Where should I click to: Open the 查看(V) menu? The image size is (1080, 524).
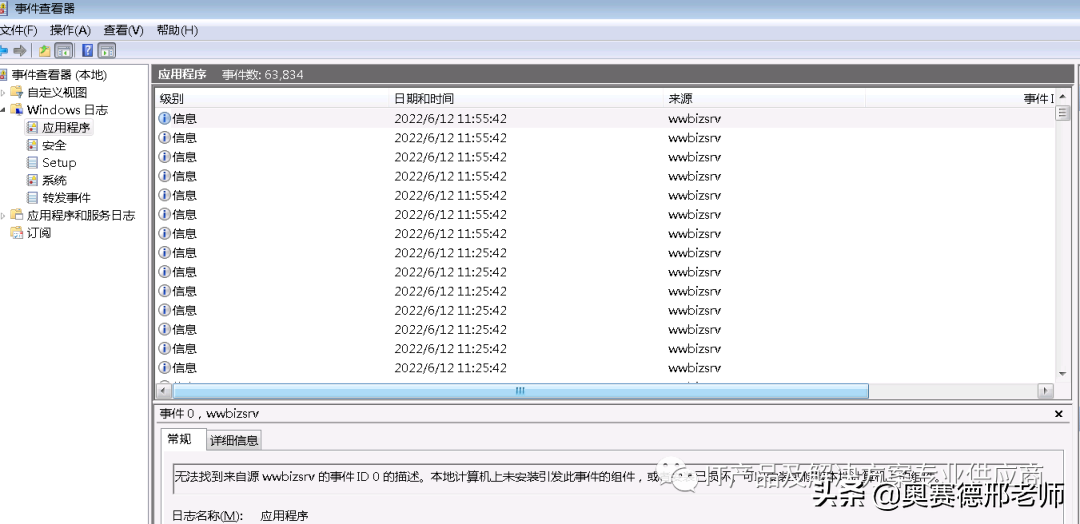(x=123, y=30)
